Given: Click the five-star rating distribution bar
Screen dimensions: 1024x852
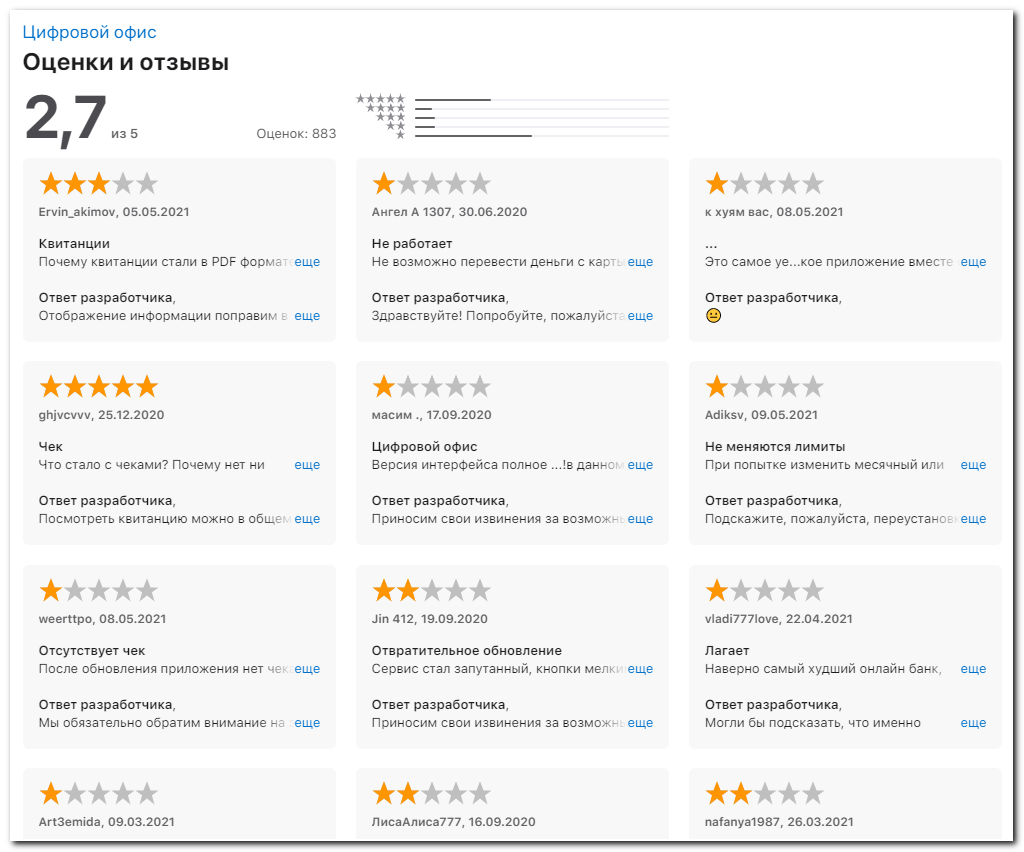Looking at the screenshot, I should pos(541,100).
